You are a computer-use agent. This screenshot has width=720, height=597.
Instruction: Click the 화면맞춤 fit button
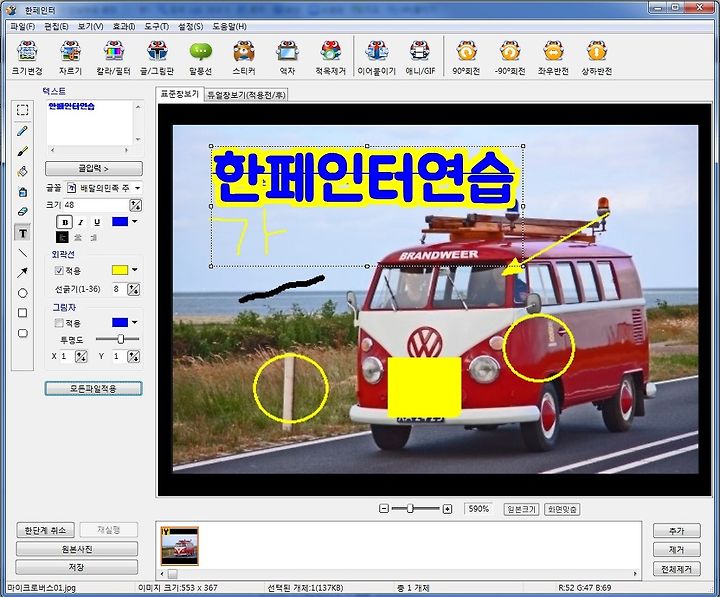(562, 509)
